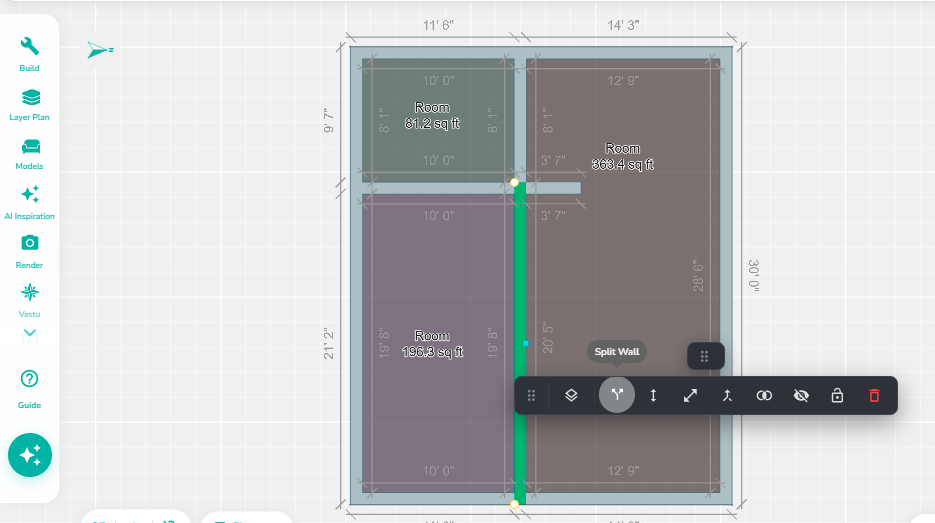The image size is (935, 523).
Task: Click the Split Wall tool
Action: pos(617,395)
